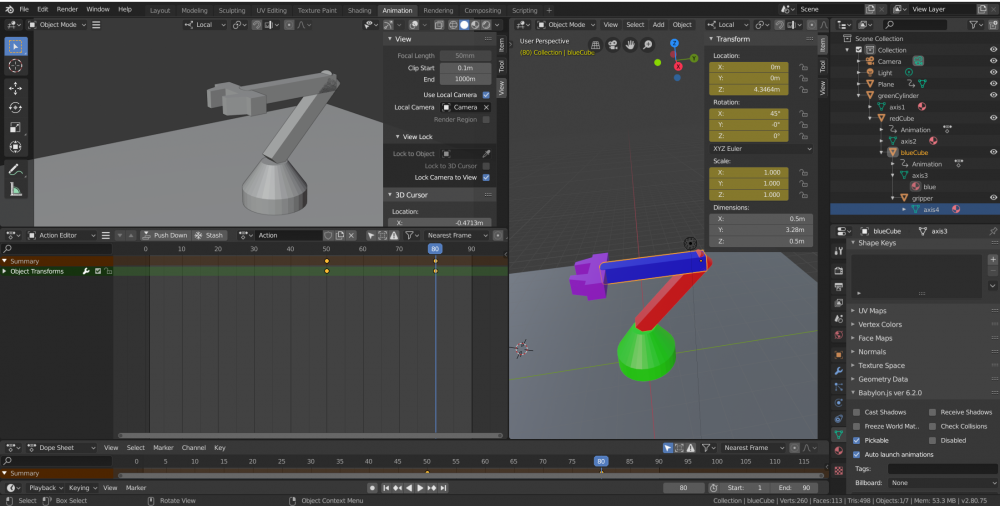Open the Billboard dropdown set to None
The image size is (1000, 506).
click(942, 482)
